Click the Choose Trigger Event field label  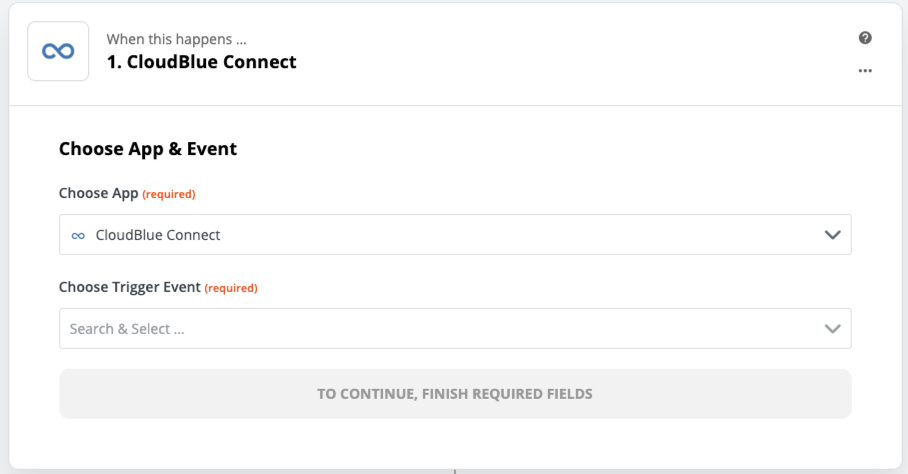pos(130,287)
